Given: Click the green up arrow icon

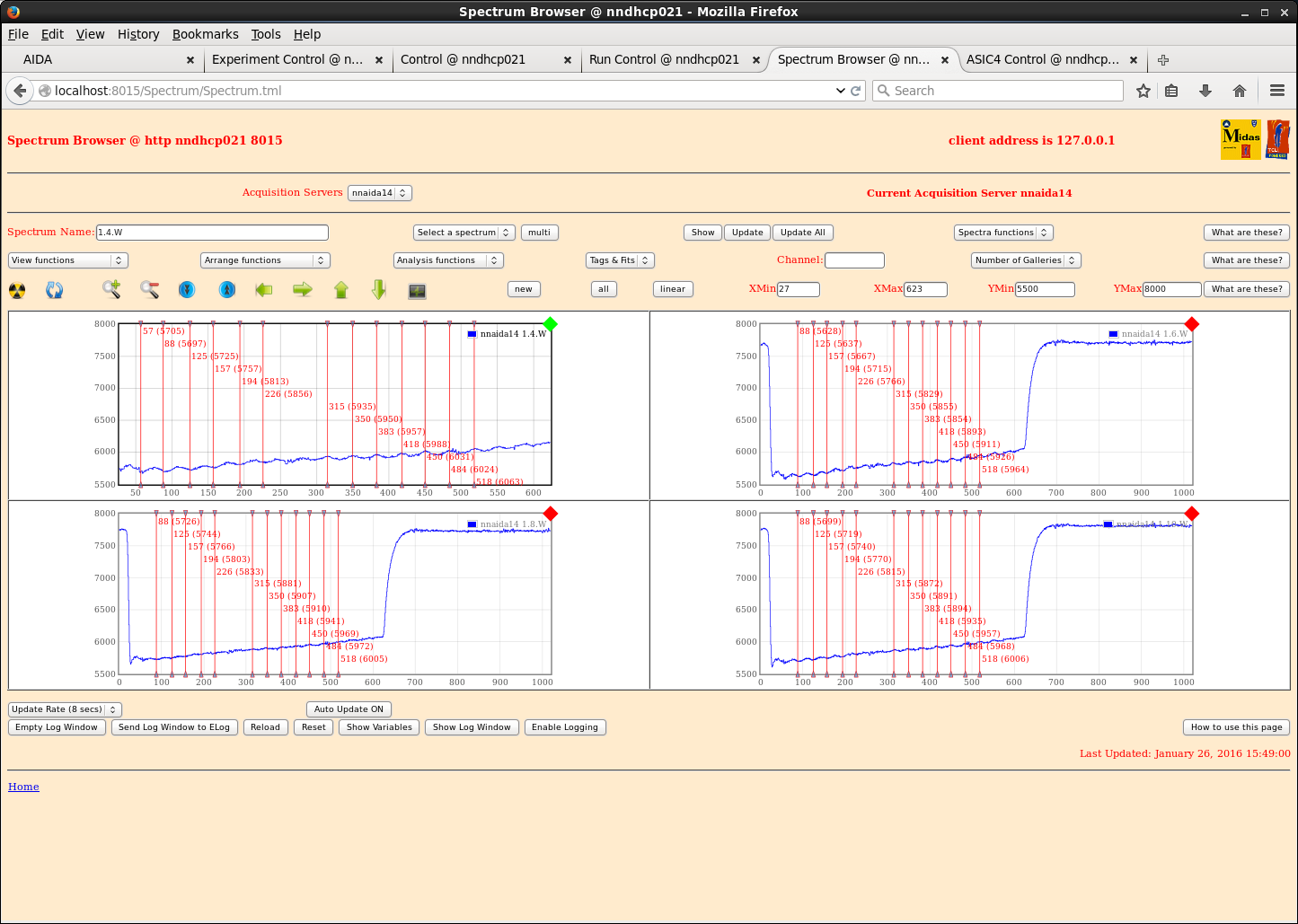Looking at the screenshot, I should tap(340, 289).
